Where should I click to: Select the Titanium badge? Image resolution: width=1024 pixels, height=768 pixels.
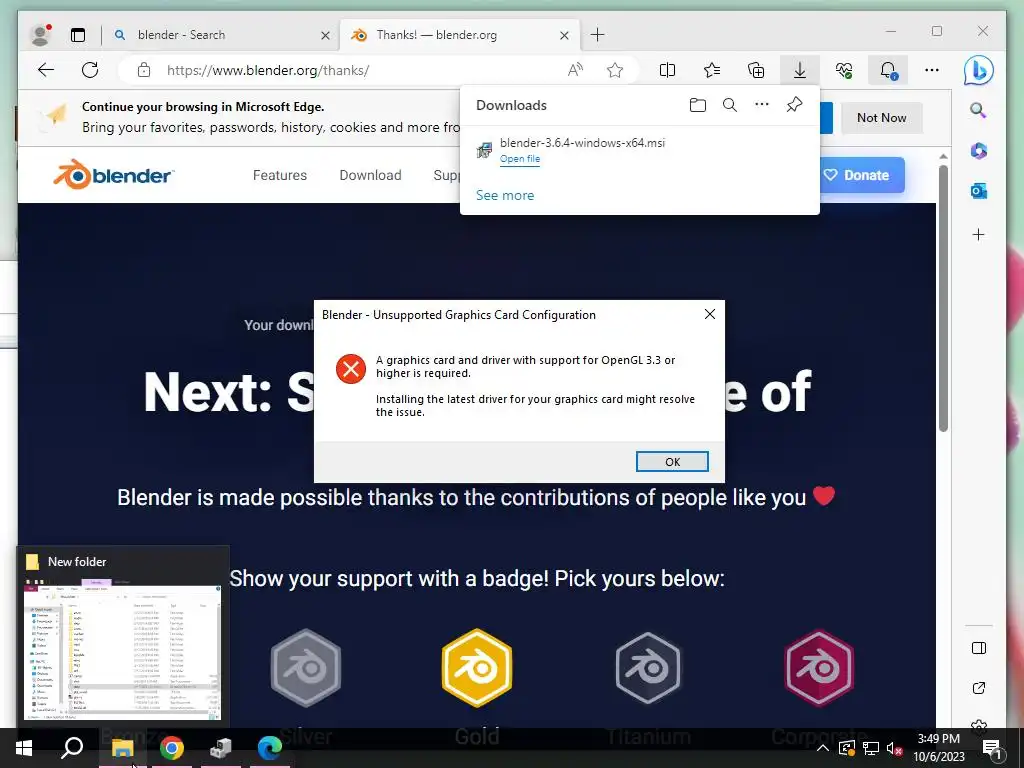click(x=648, y=668)
